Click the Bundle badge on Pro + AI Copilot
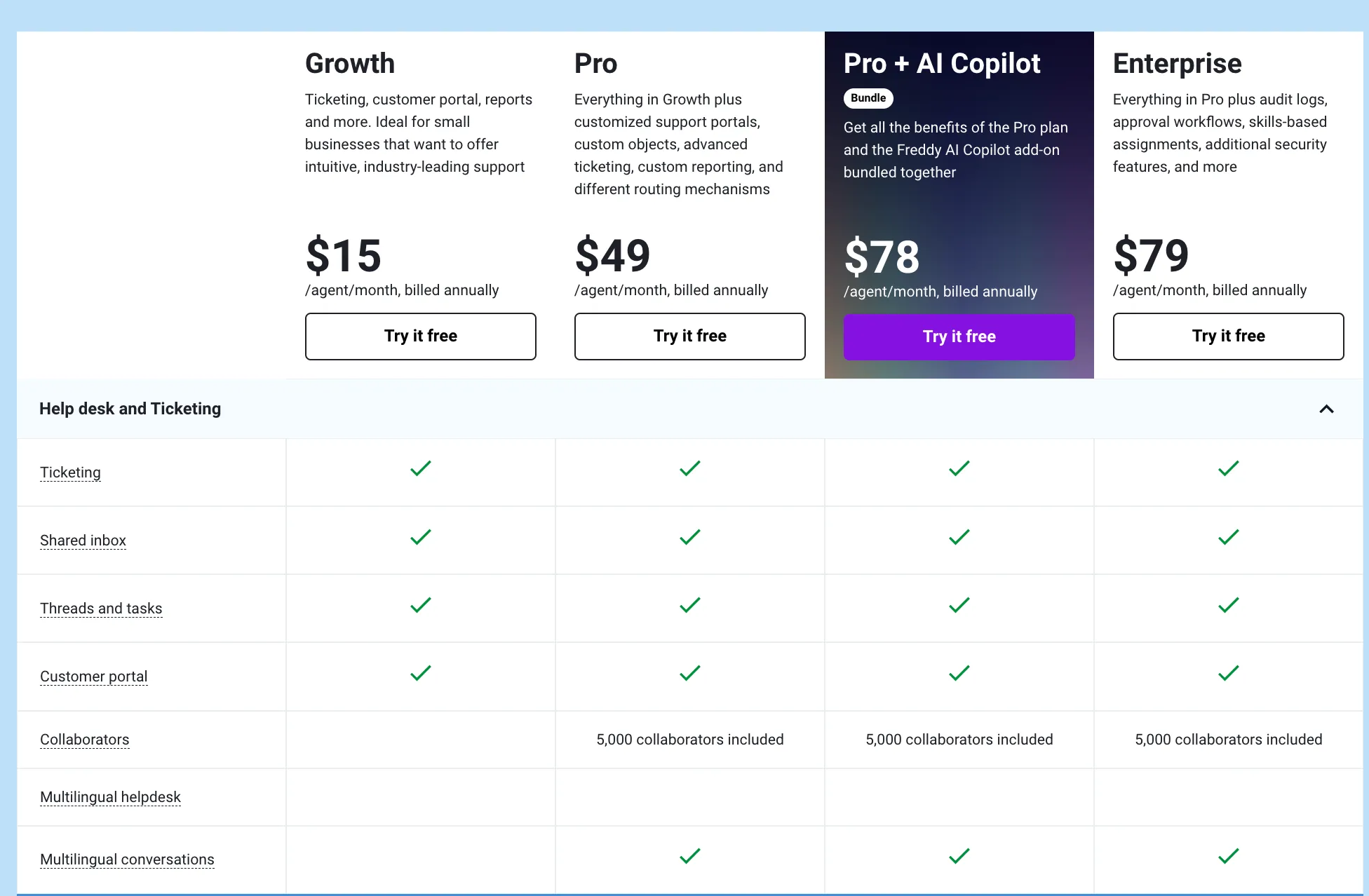 click(868, 98)
